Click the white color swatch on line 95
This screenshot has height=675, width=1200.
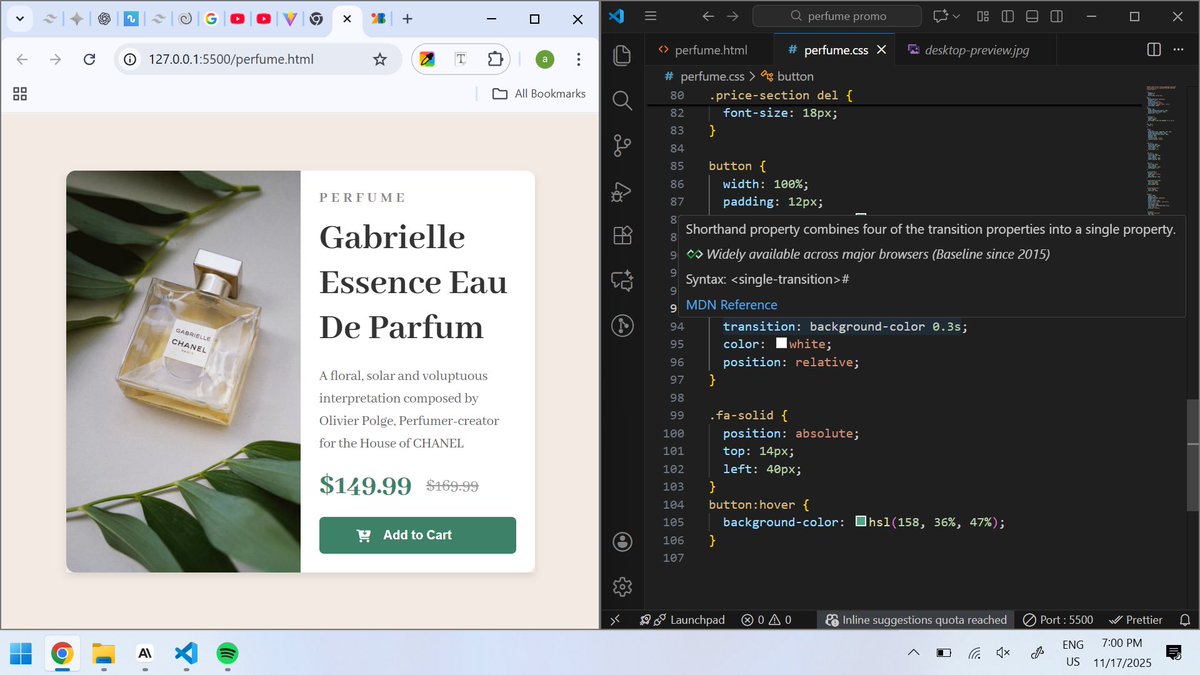782,344
